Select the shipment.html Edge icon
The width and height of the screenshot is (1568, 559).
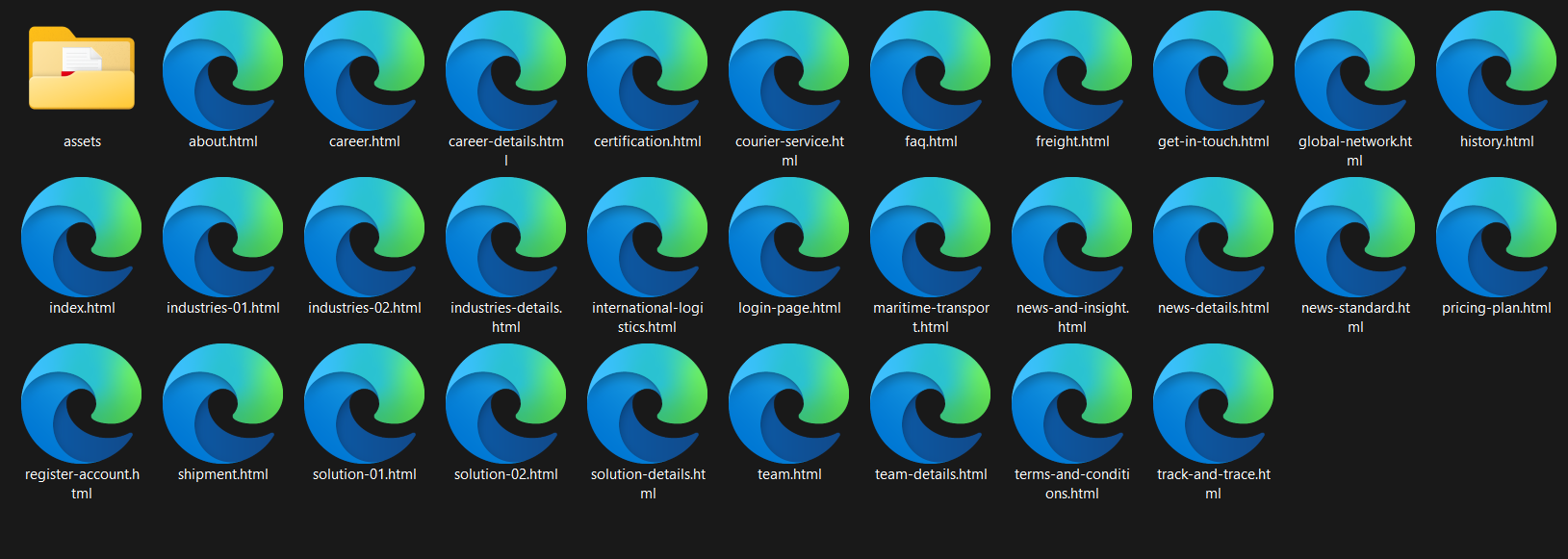pyautogui.click(x=223, y=403)
